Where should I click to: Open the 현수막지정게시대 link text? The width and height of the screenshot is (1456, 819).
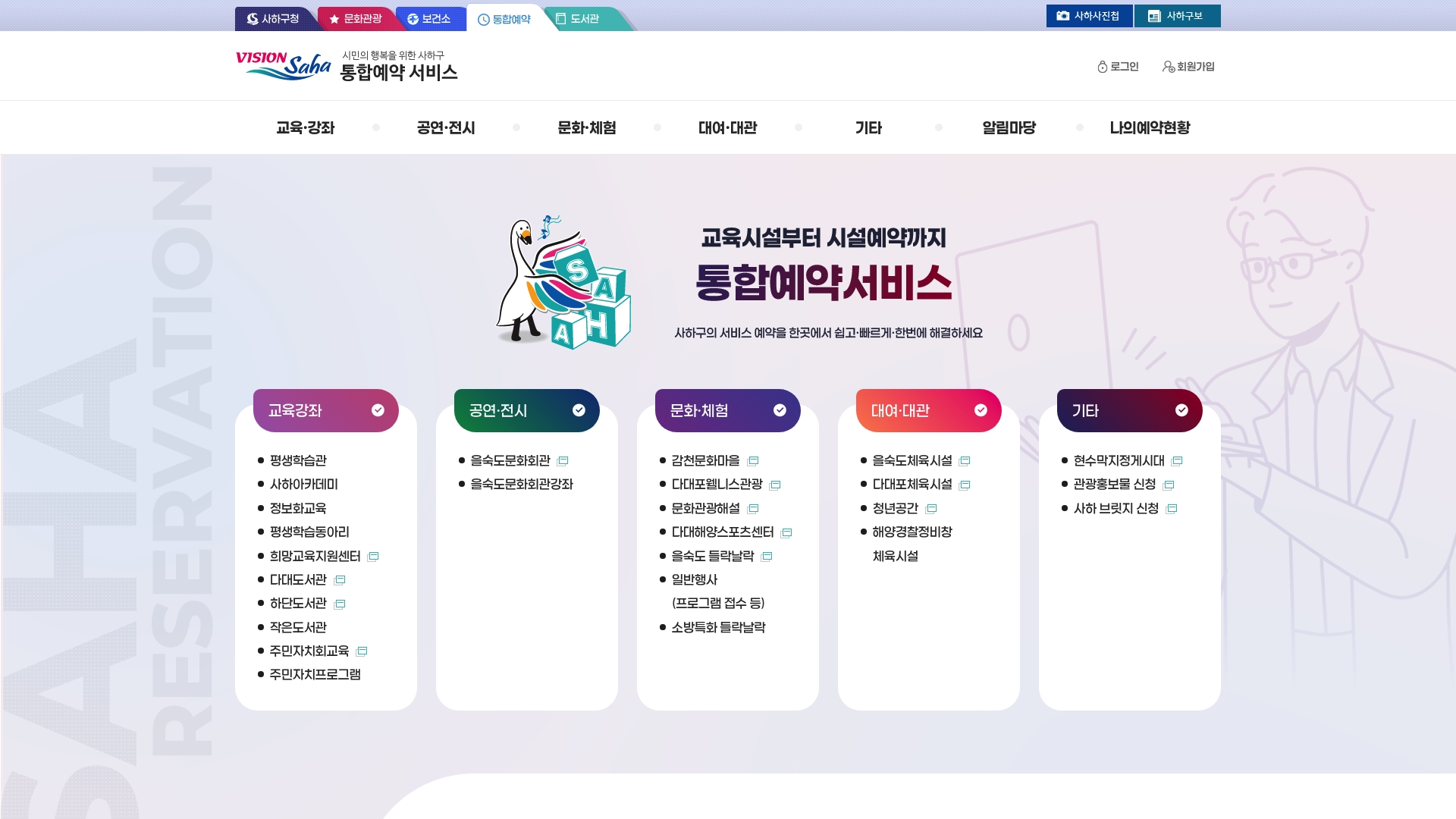tap(1119, 460)
